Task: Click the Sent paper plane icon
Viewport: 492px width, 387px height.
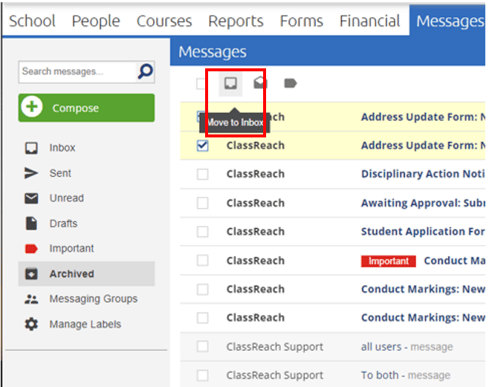Action: tap(31, 173)
